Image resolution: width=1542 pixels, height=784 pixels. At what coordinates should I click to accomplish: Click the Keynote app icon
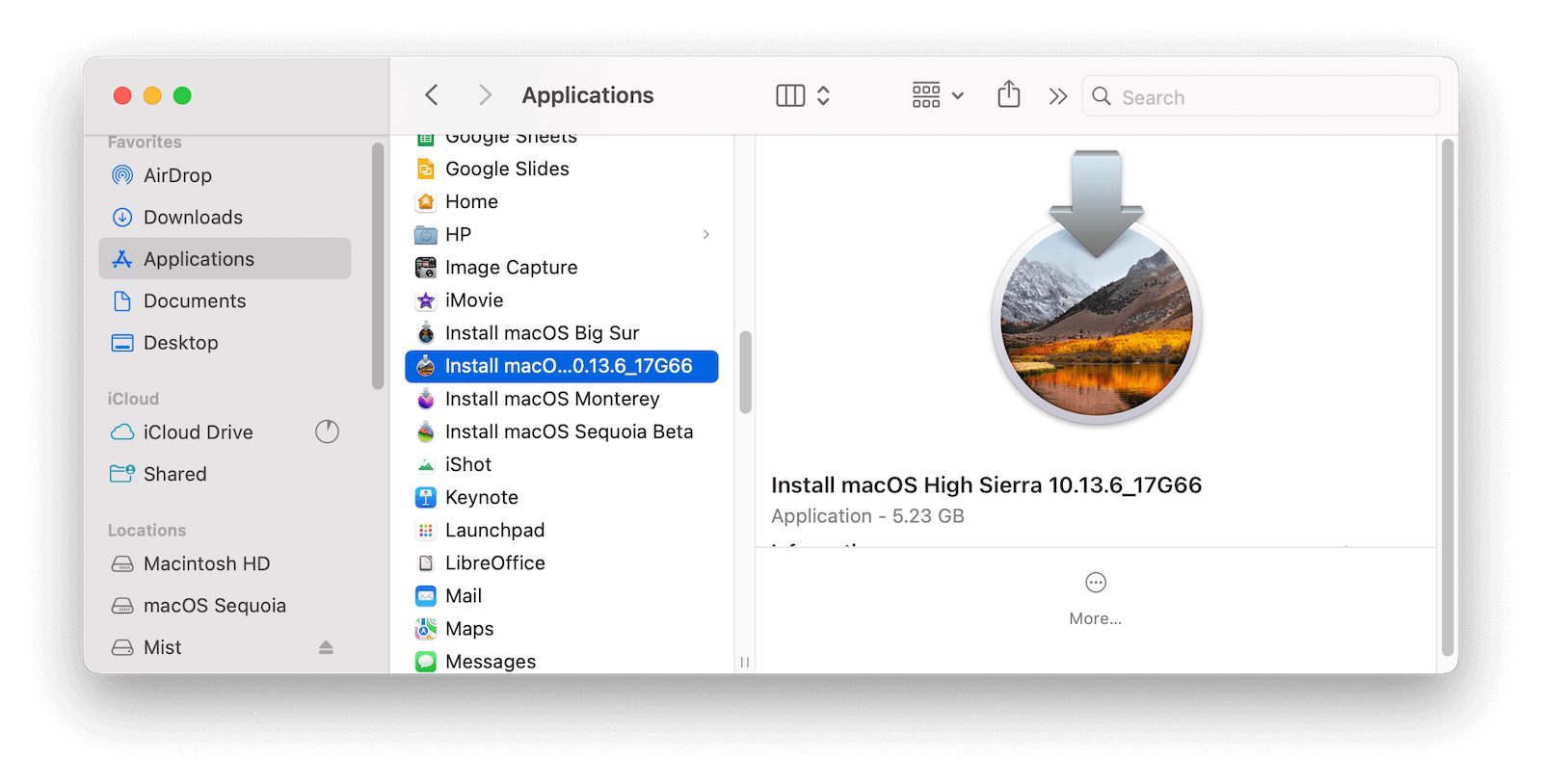(x=425, y=498)
